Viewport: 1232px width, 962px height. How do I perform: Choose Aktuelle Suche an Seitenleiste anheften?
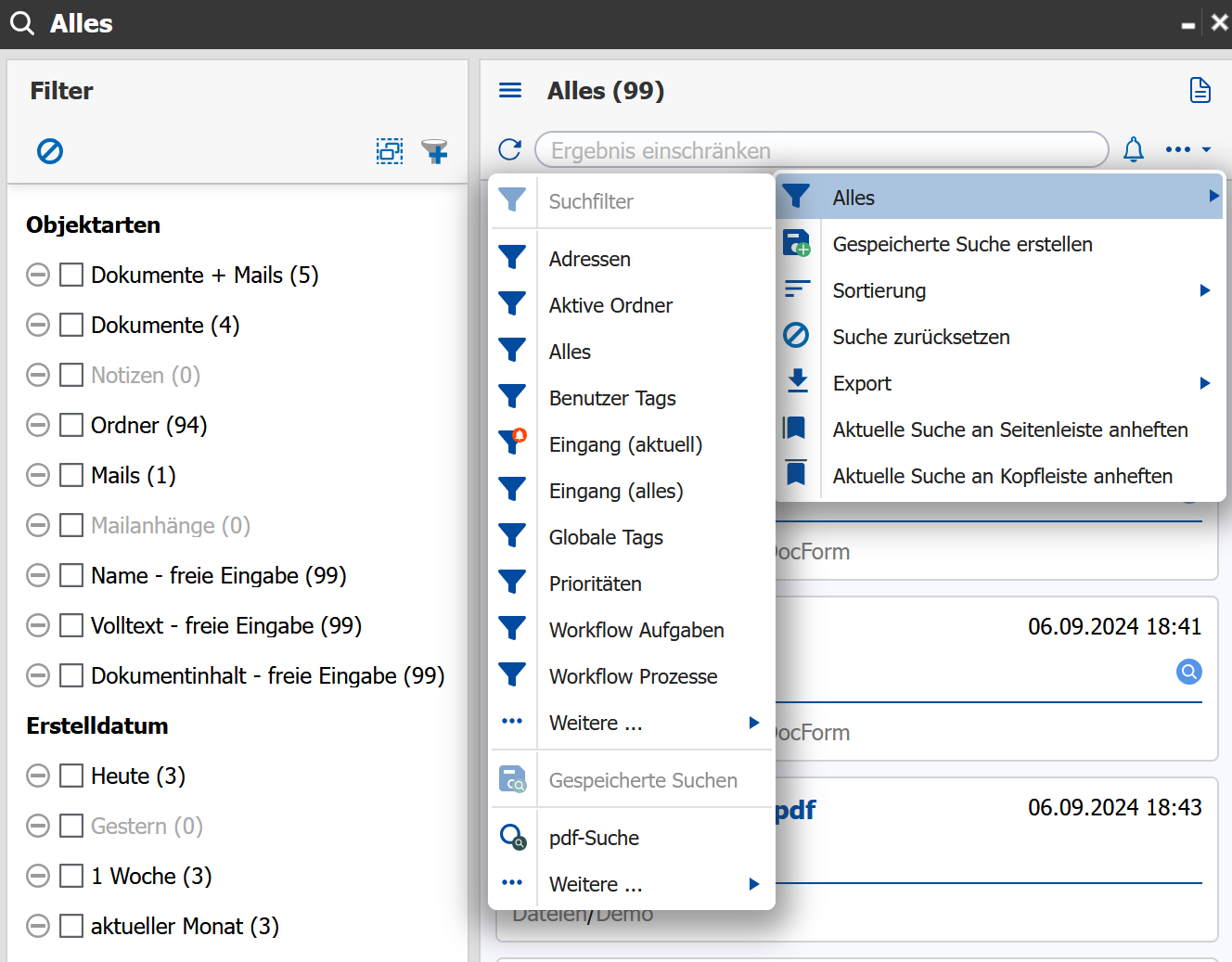pos(1000,430)
